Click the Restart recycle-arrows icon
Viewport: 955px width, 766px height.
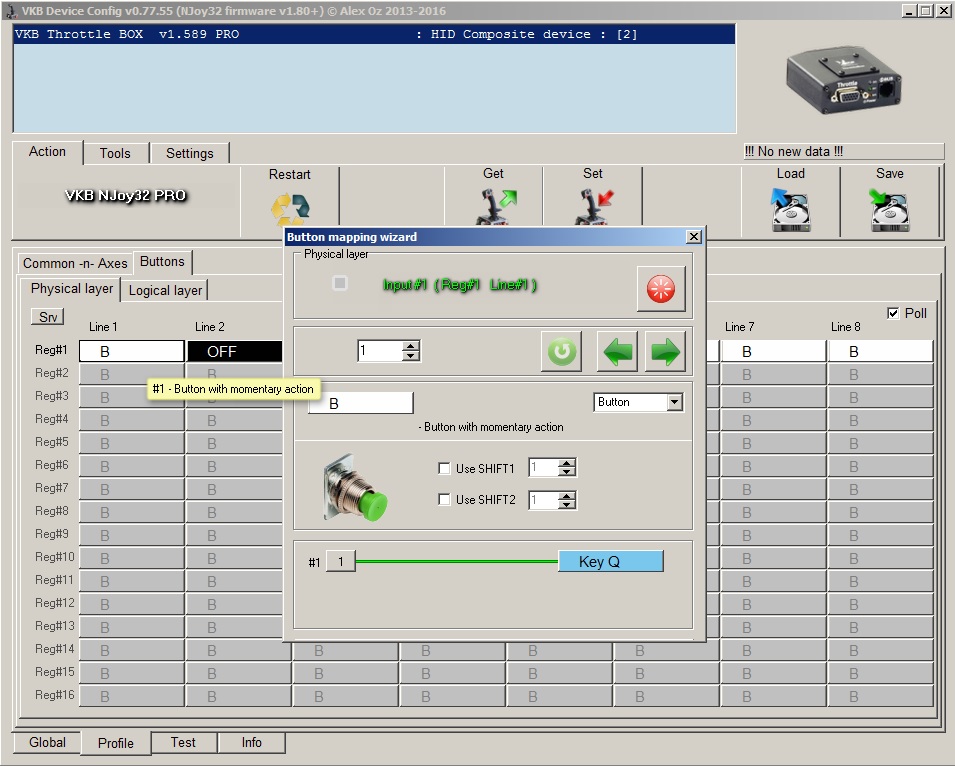tap(289, 208)
